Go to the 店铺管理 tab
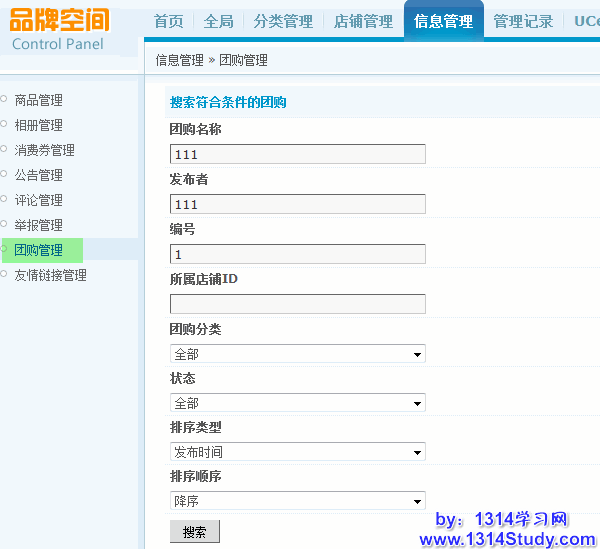The width and height of the screenshot is (600, 549). (x=363, y=21)
